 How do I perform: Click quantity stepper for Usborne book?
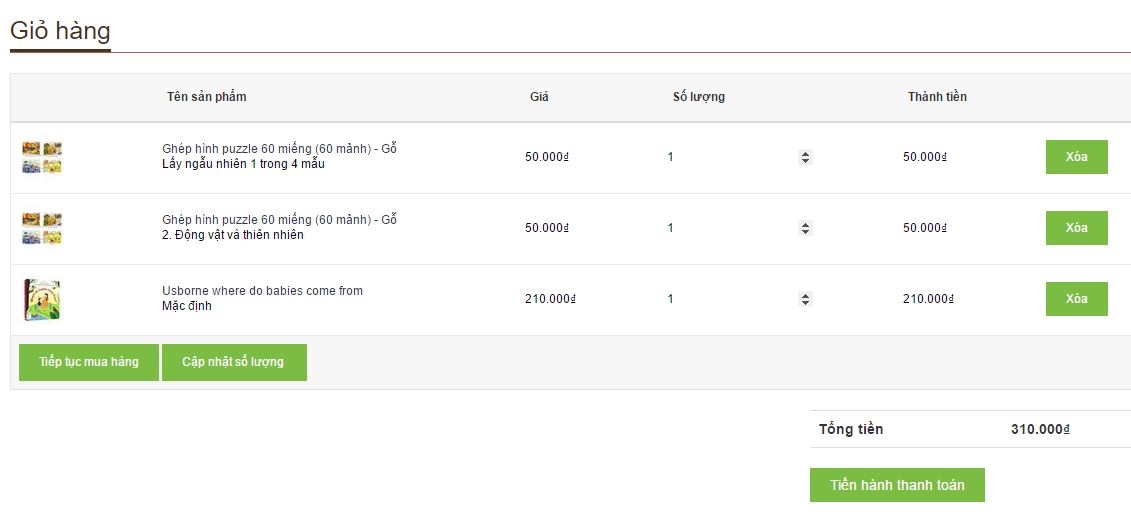(x=805, y=299)
